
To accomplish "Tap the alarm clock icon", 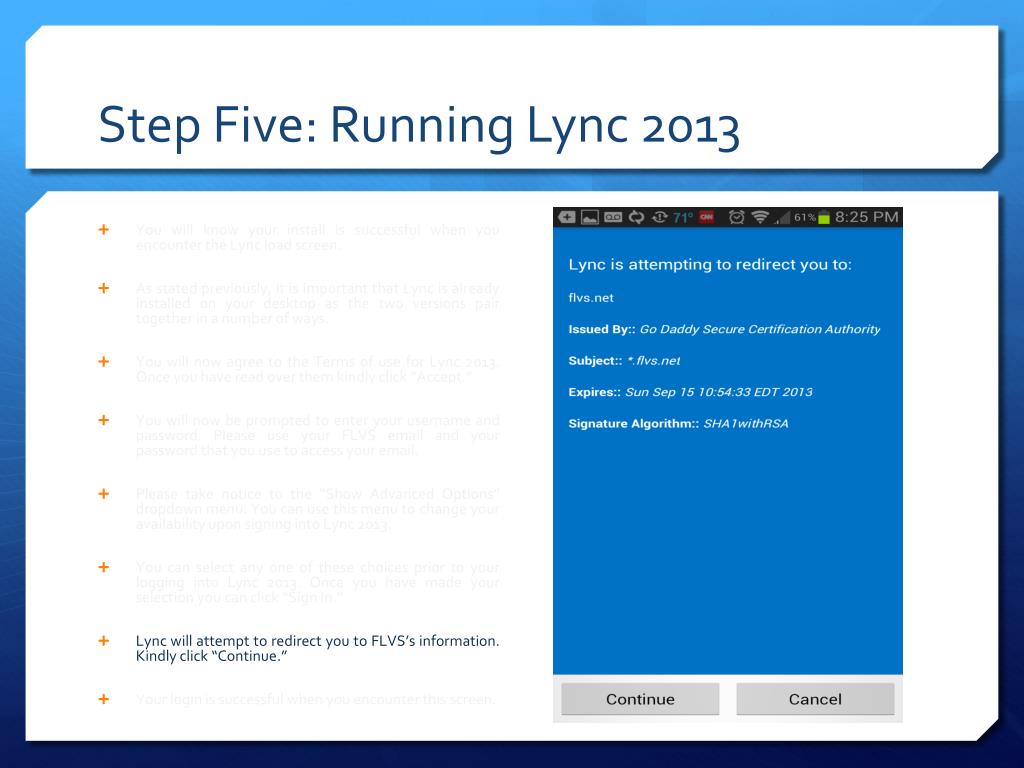I will coord(737,217).
